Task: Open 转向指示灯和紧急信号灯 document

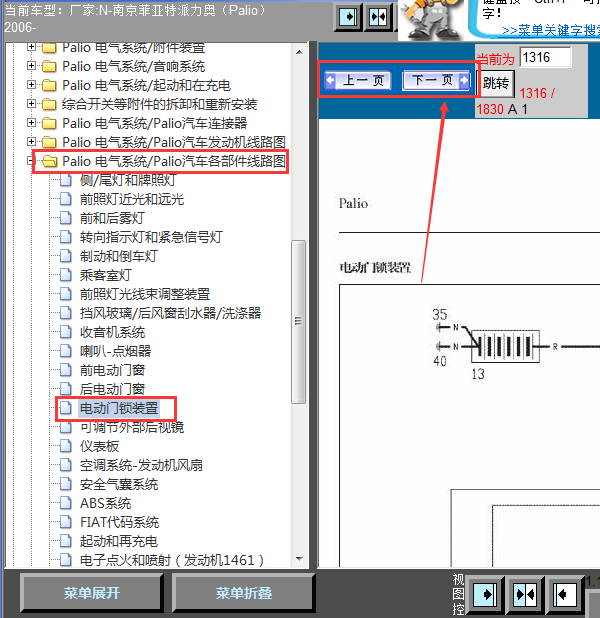Action: 151,237
